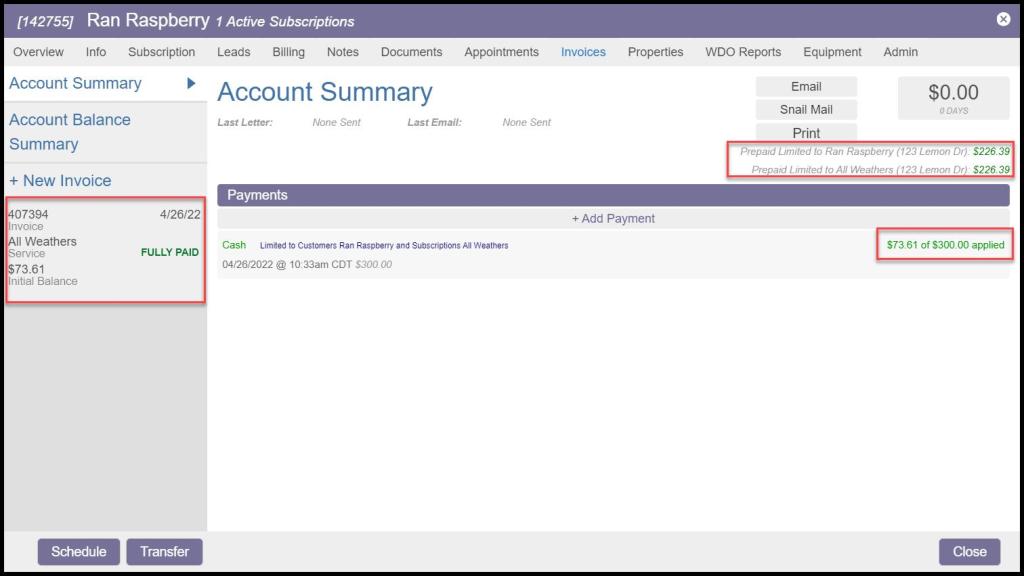This screenshot has width=1024, height=576.
Task: Click the Schedule button
Action: [x=79, y=552]
